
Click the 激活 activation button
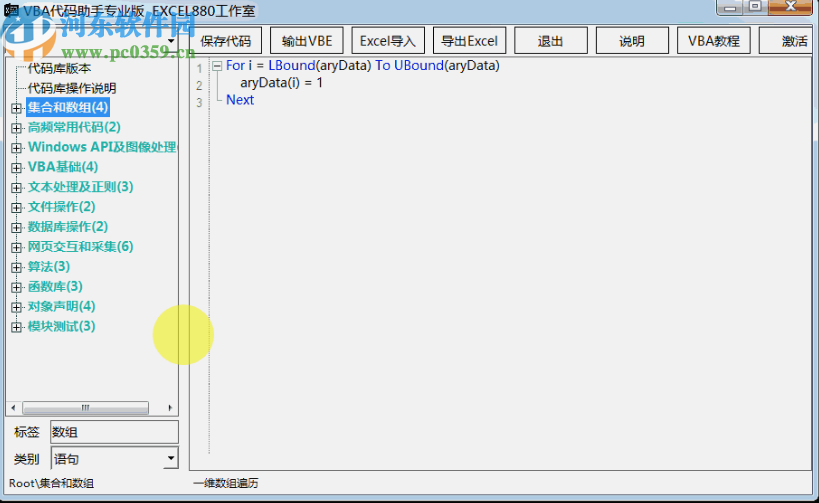pos(787,41)
